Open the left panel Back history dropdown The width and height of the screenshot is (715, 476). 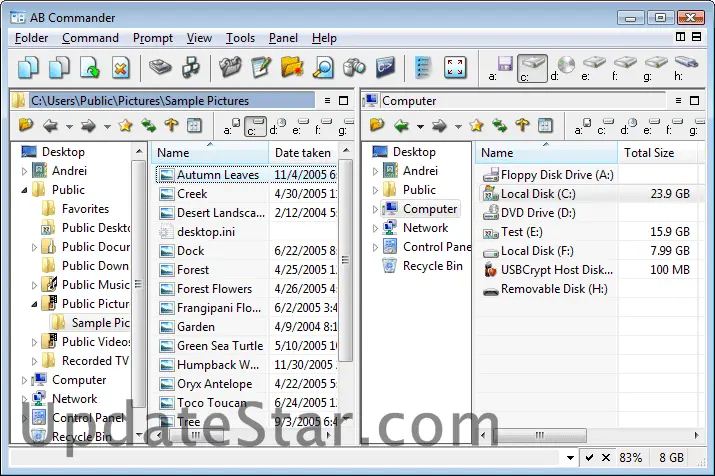click(69, 126)
